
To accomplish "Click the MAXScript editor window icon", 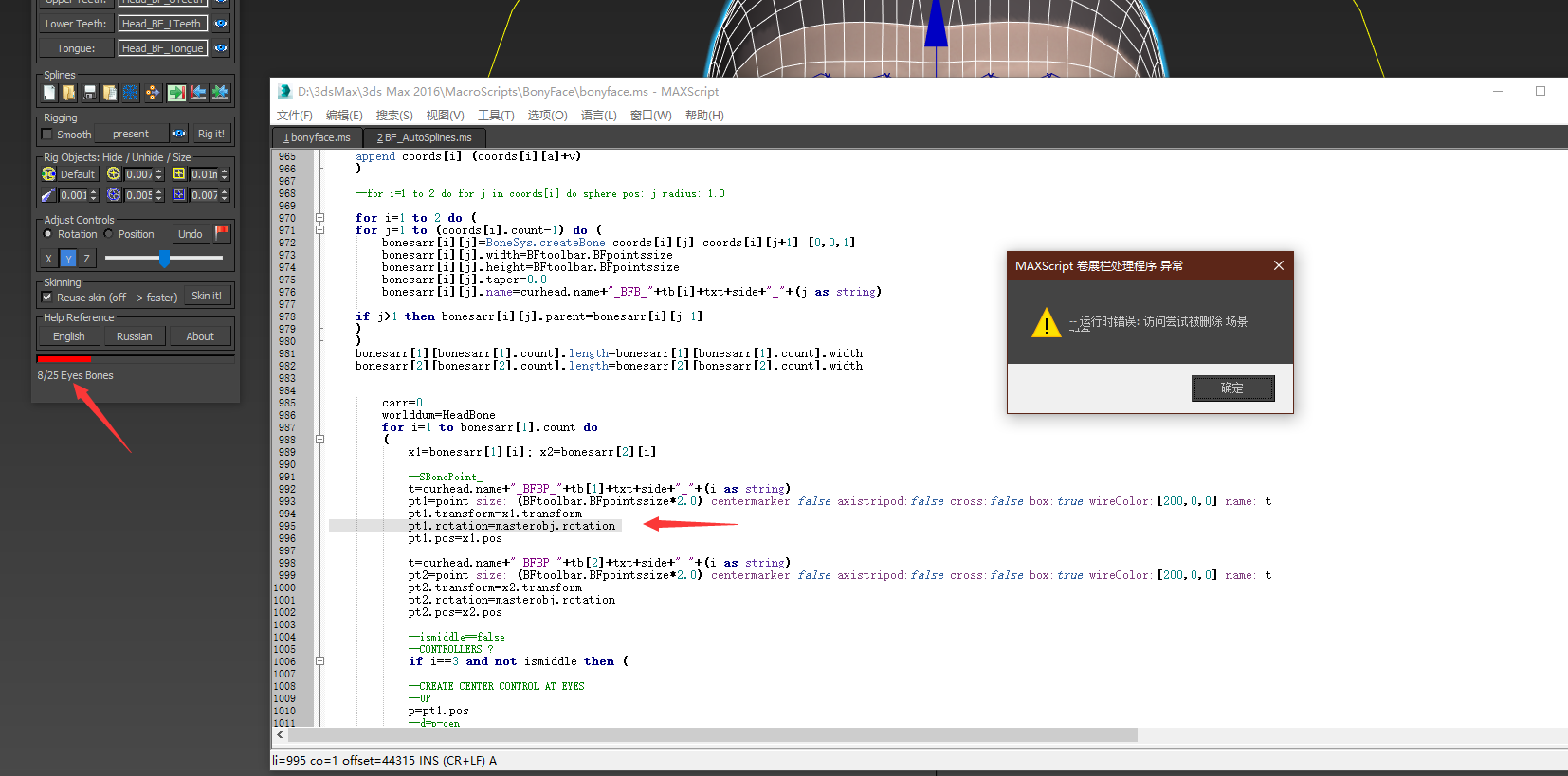I will pyautogui.click(x=284, y=92).
